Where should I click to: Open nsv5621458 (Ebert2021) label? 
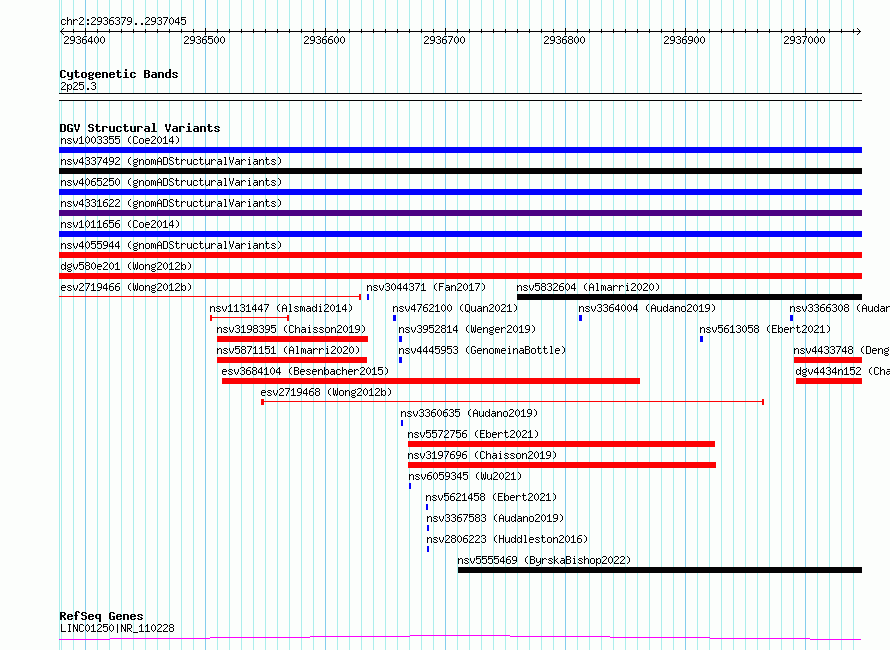click(491, 497)
